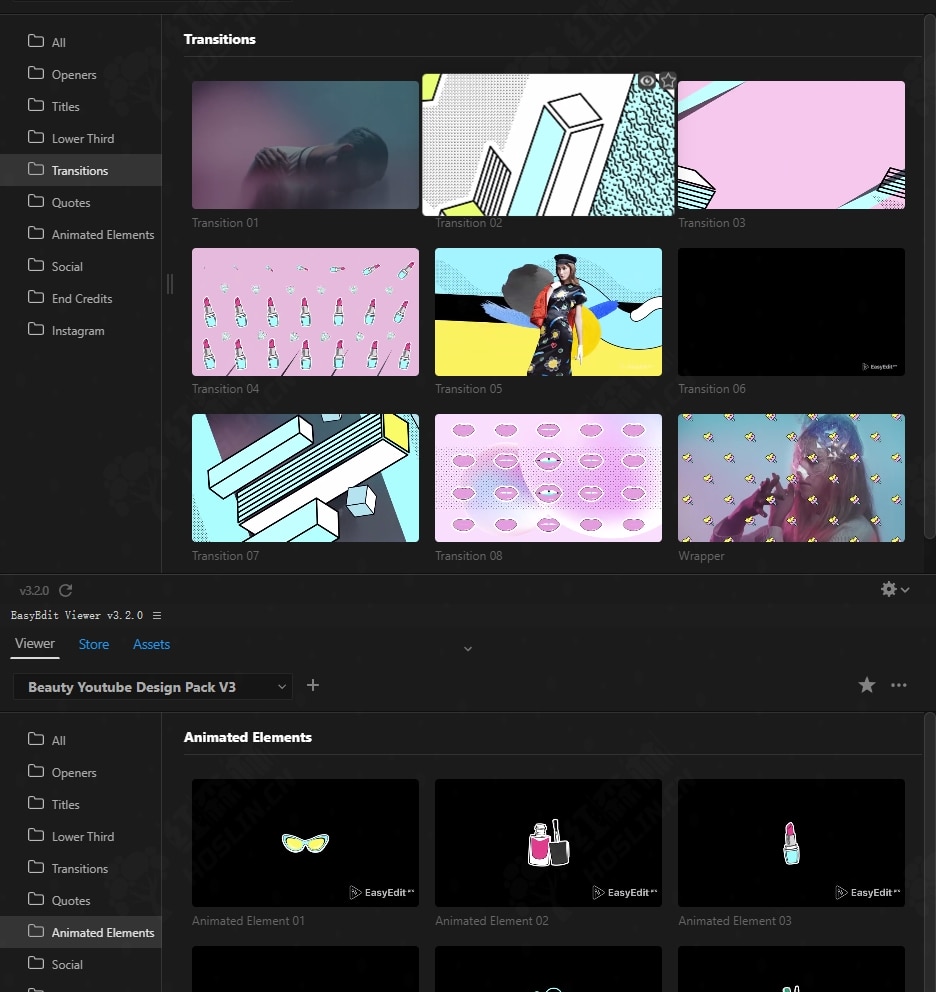
Task: Click the Transition 06 caption text
Action: pyautogui.click(x=712, y=388)
